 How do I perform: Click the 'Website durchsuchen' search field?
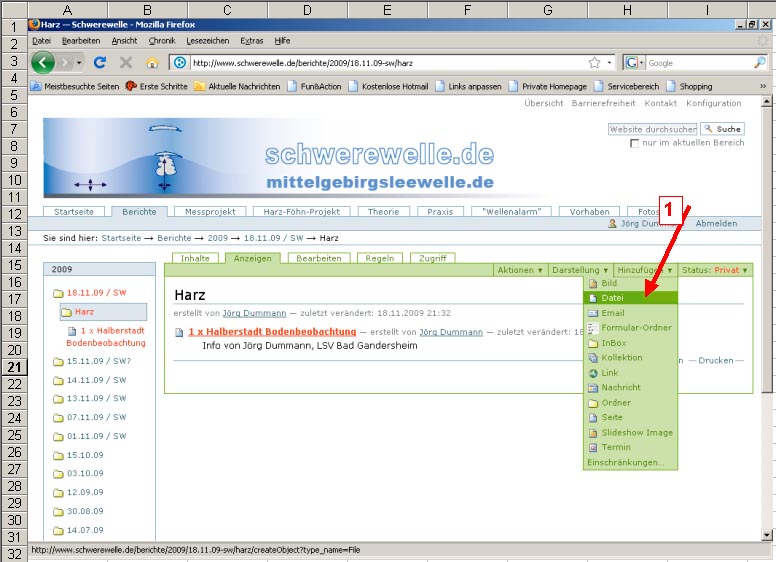click(652, 129)
